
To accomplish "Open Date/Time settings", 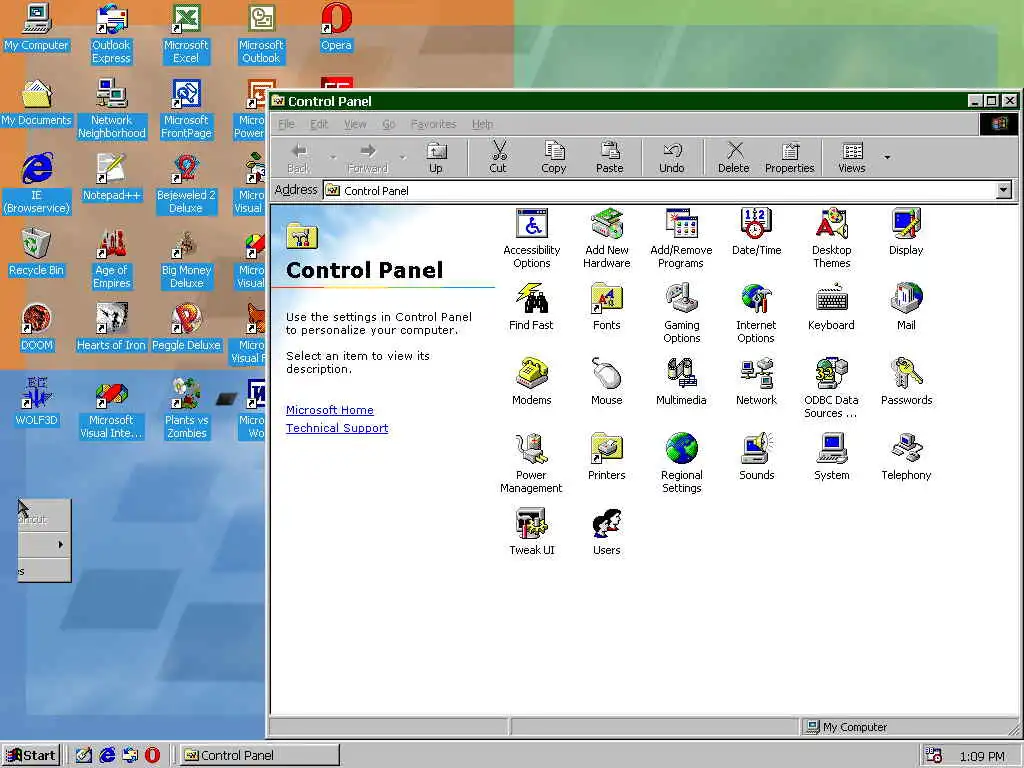I will 756,232.
